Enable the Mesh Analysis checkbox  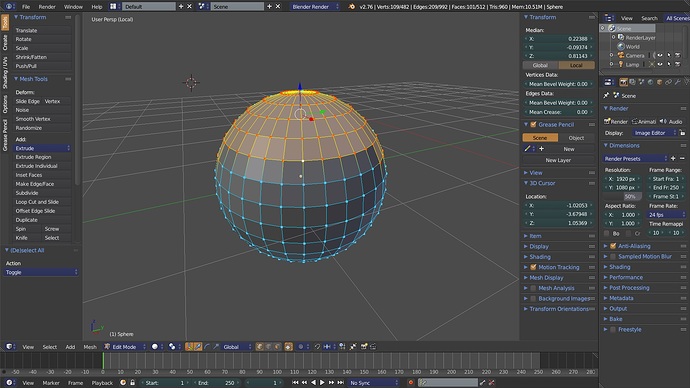(x=533, y=288)
